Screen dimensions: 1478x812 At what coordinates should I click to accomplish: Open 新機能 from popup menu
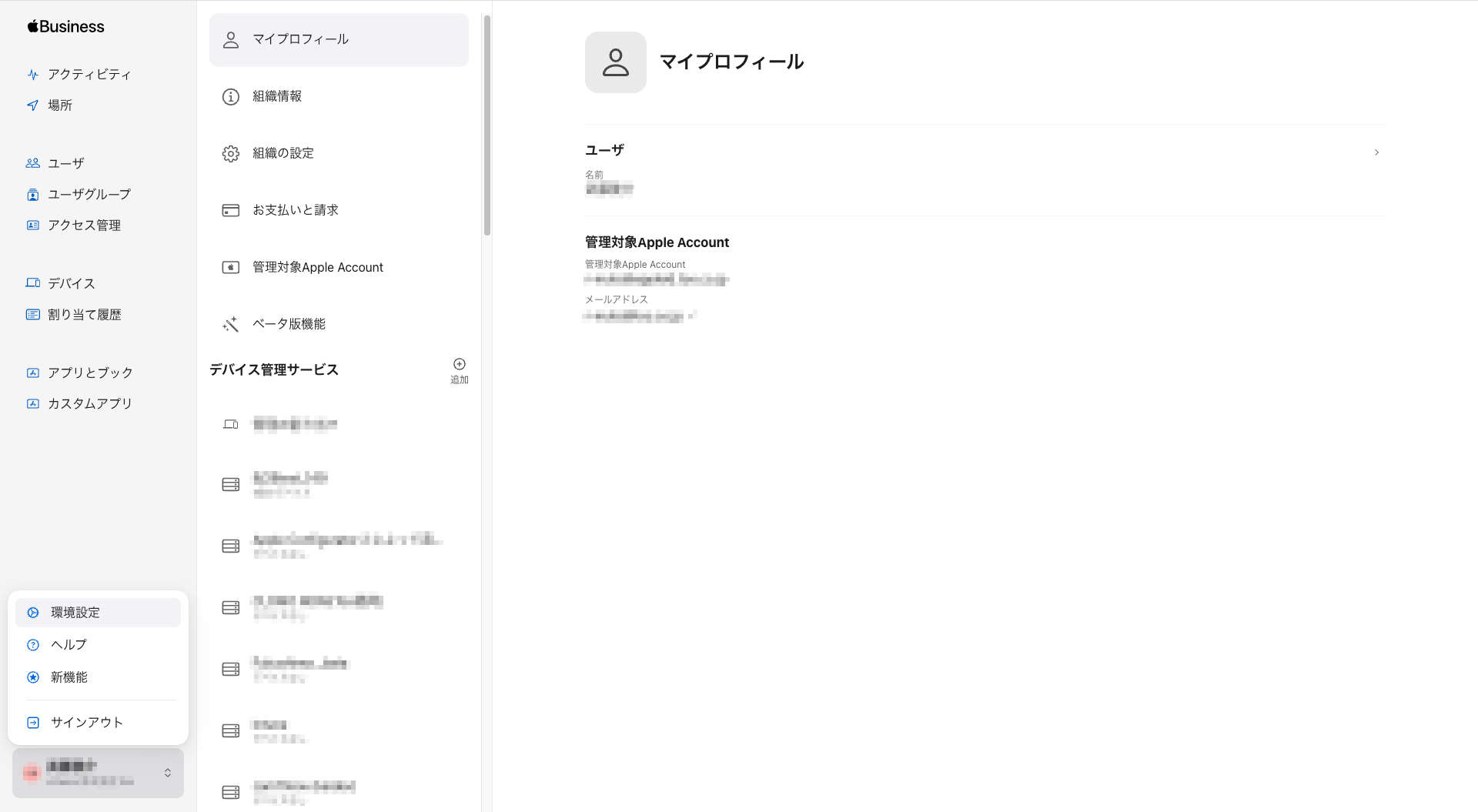click(x=98, y=677)
